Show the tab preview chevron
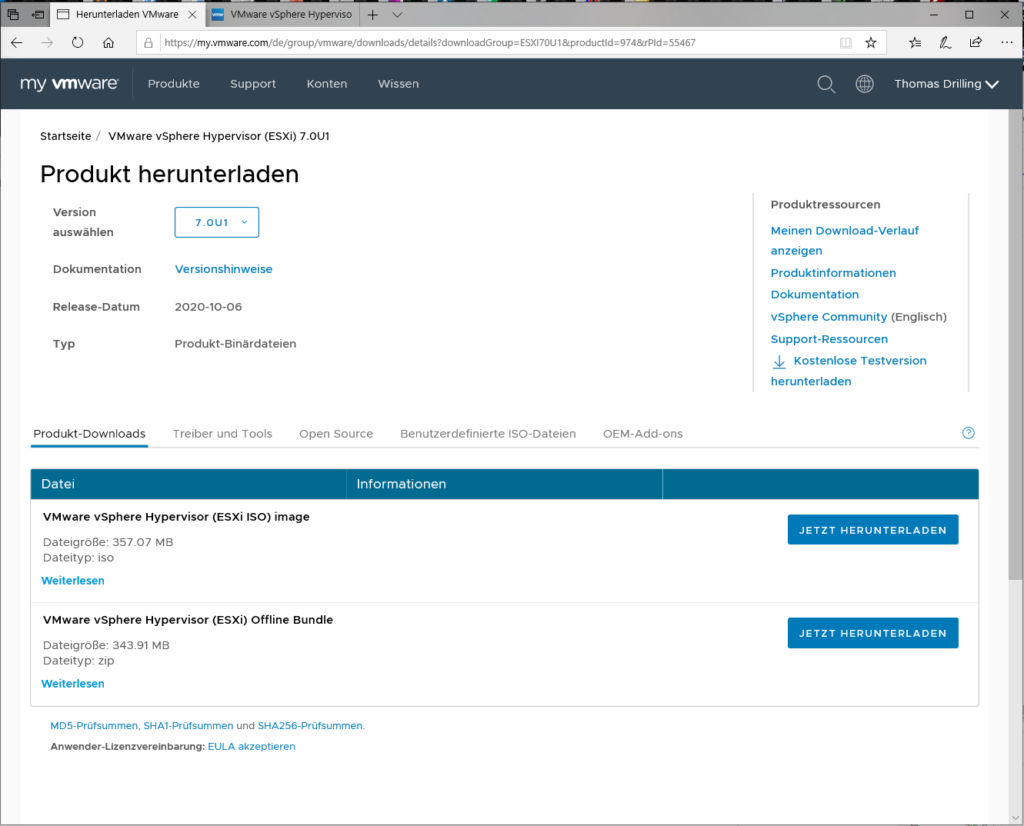The height and width of the screenshot is (826, 1024). coord(397,14)
